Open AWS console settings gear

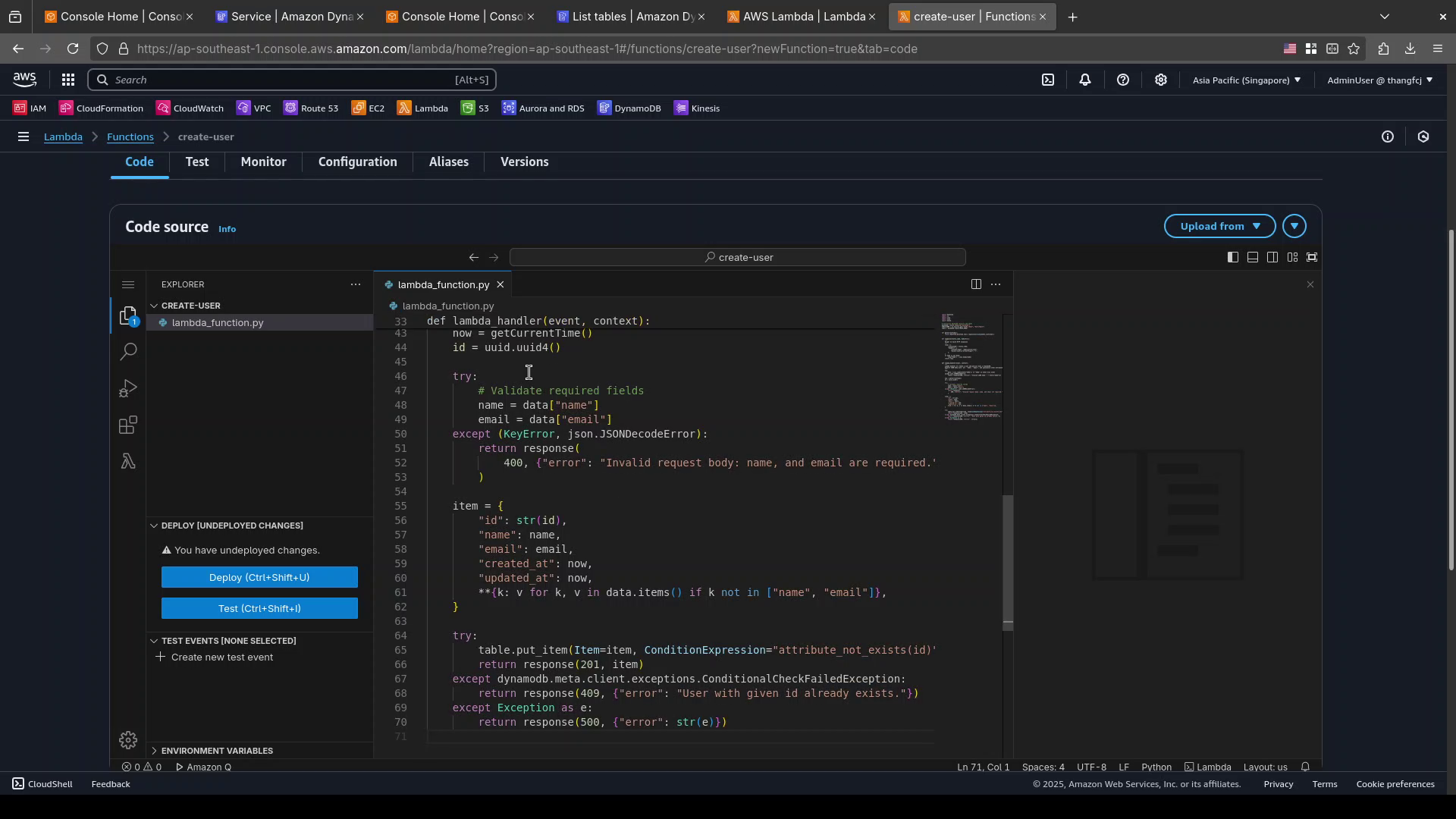(x=1161, y=80)
